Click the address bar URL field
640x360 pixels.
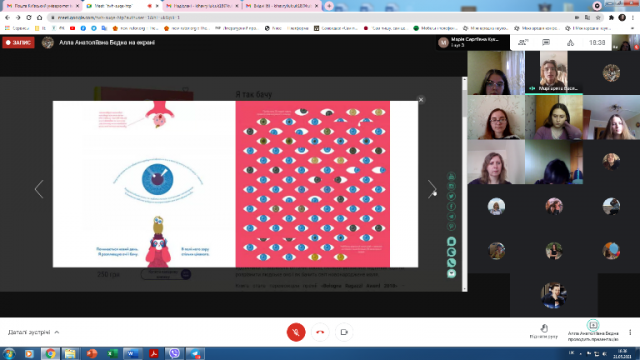click(310, 18)
